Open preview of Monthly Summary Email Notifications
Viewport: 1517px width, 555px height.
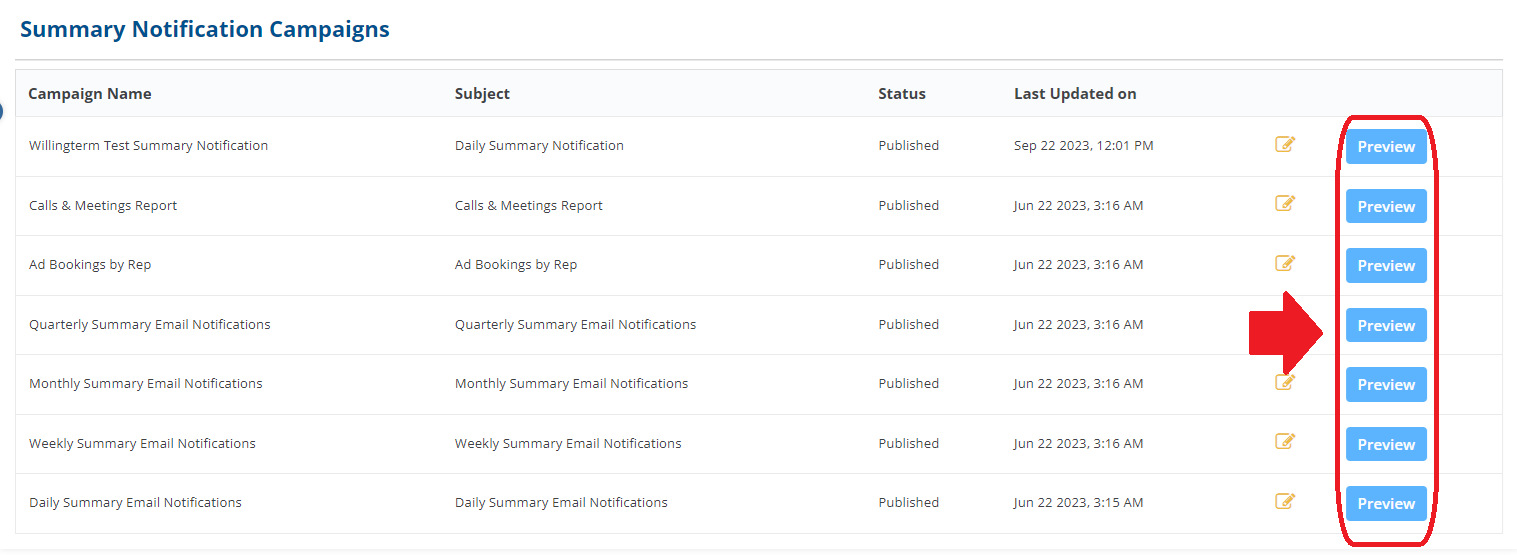pyautogui.click(x=1386, y=384)
